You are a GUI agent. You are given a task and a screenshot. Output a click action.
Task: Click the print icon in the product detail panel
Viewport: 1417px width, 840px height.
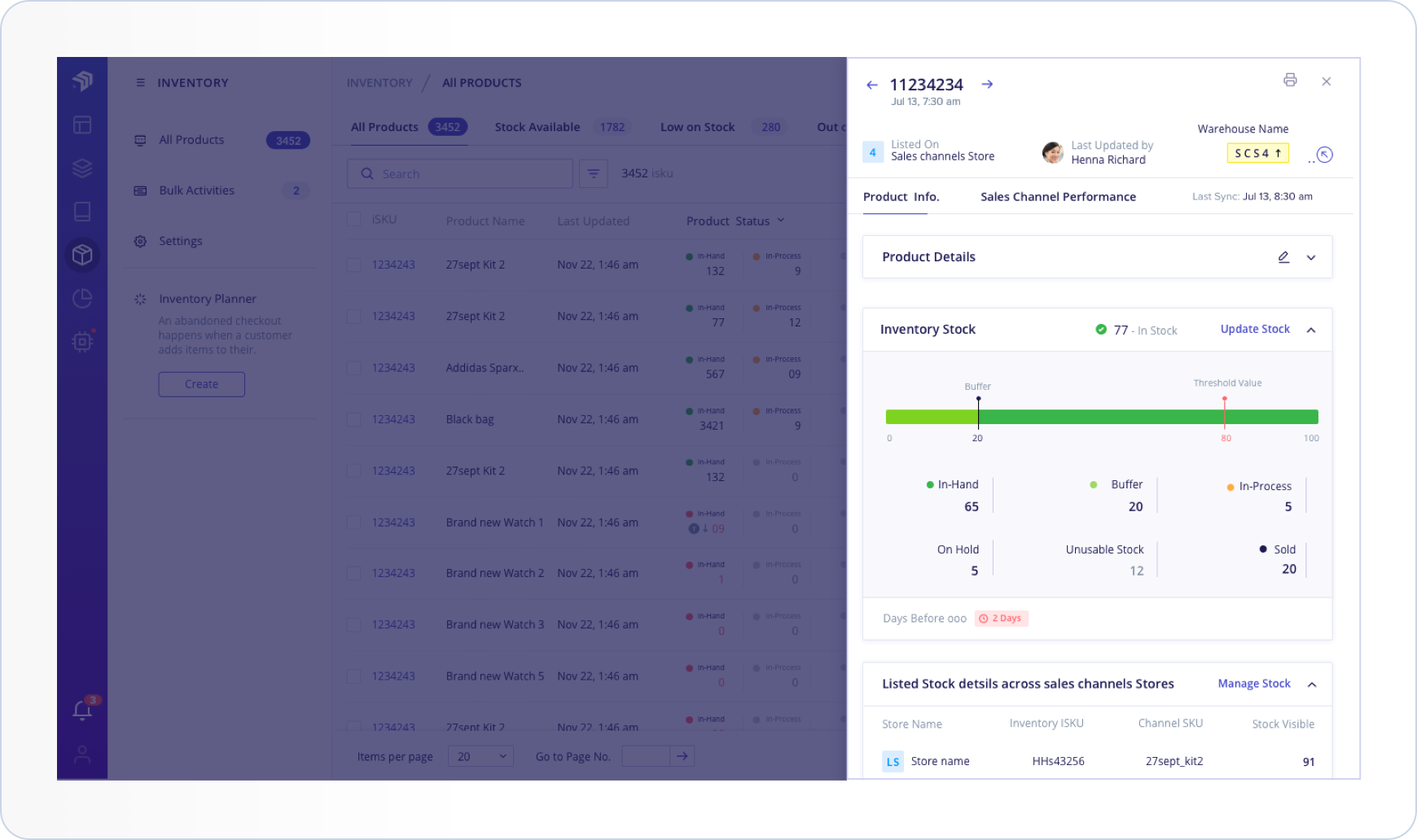pyautogui.click(x=1290, y=81)
